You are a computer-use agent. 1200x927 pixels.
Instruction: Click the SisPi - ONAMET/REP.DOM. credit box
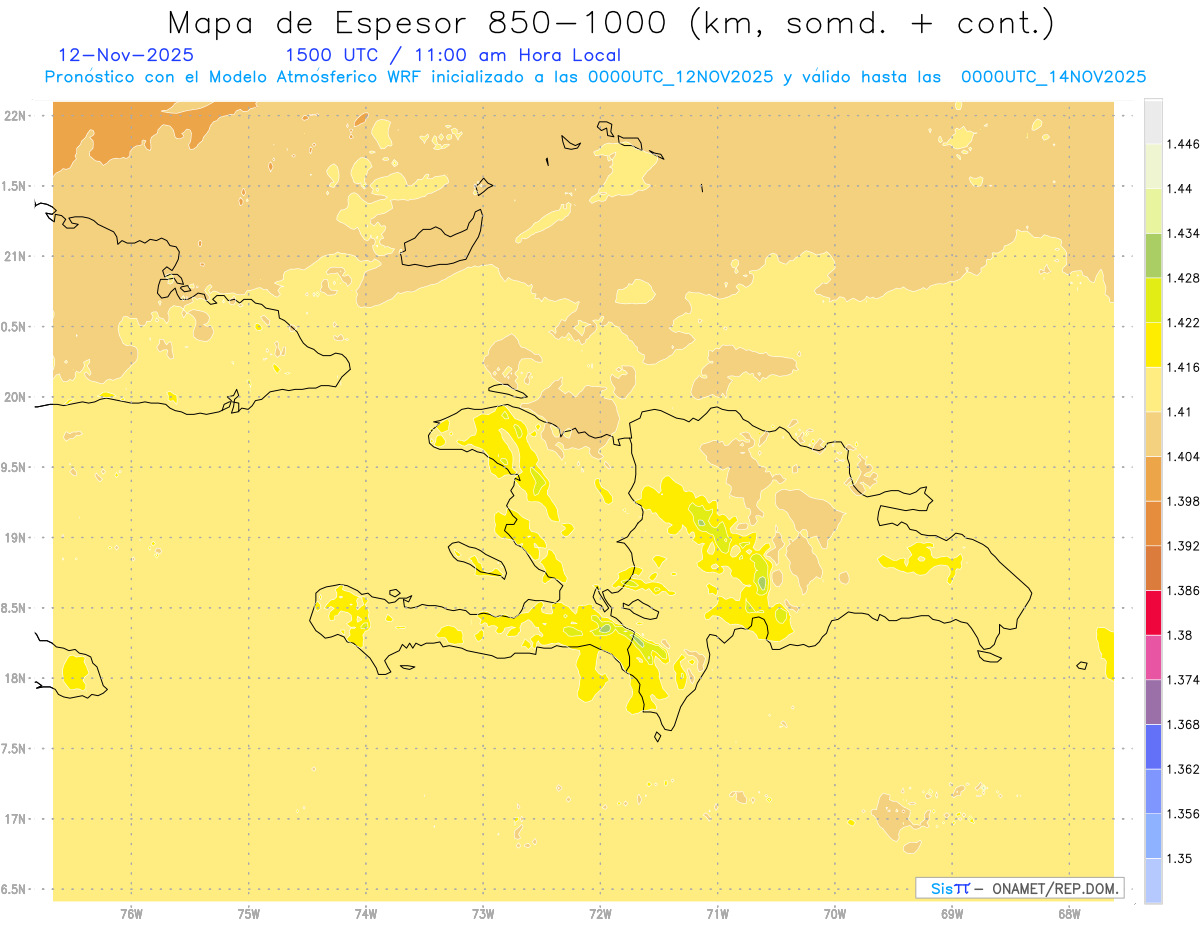click(x=1020, y=888)
